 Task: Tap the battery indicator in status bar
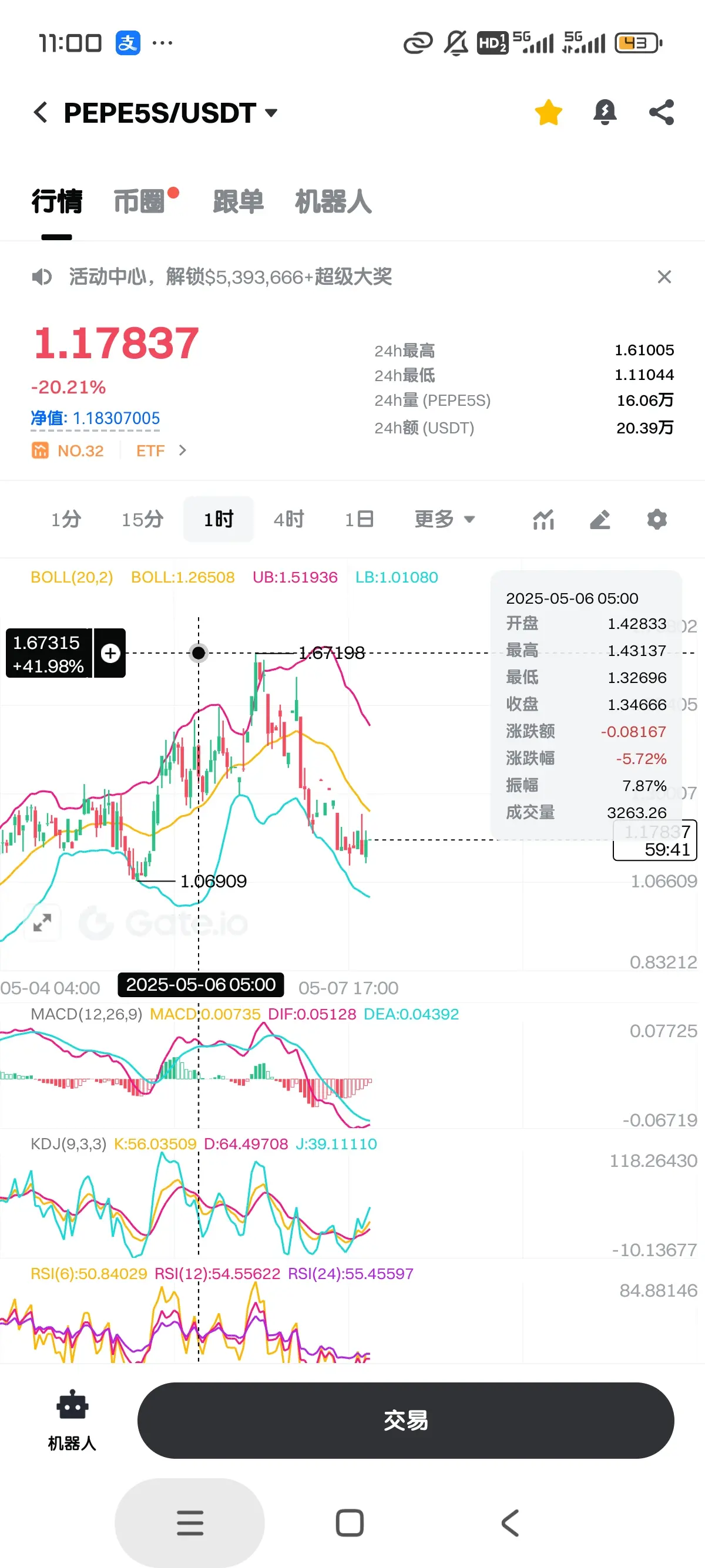click(x=639, y=43)
